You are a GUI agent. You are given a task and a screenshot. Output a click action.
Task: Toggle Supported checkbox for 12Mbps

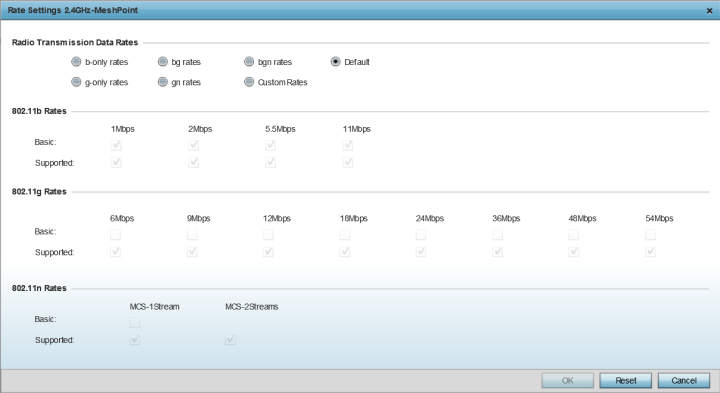click(x=268, y=252)
